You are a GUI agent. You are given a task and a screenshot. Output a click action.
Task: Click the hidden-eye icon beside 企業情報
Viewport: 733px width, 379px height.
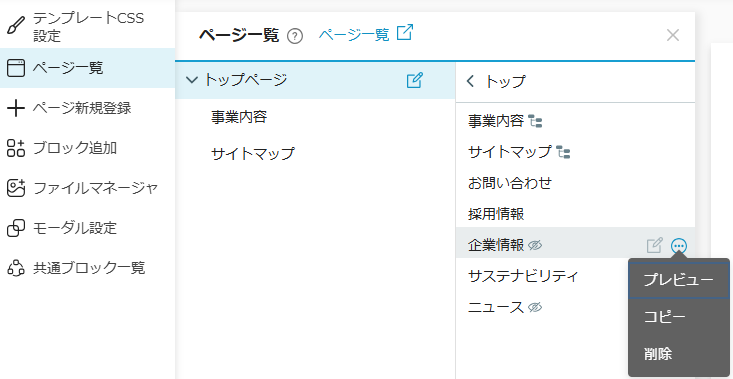click(x=535, y=245)
